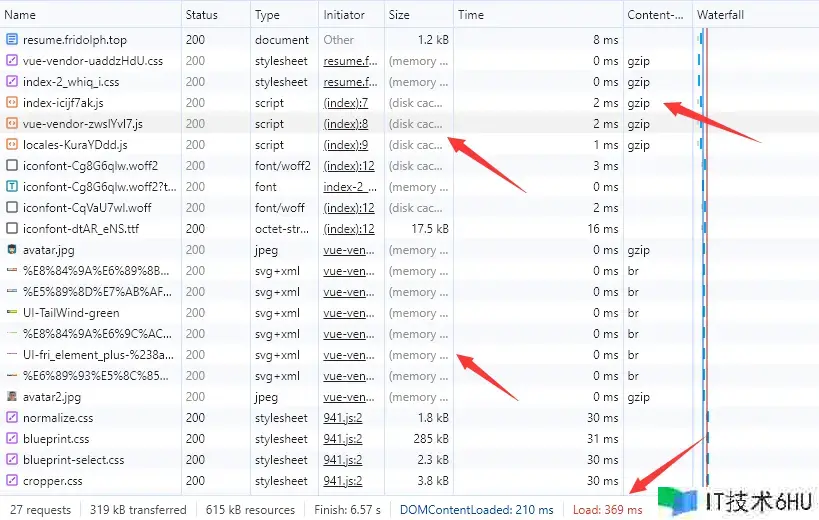Click the Initiator column header
The image size is (819, 520).
point(344,15)
